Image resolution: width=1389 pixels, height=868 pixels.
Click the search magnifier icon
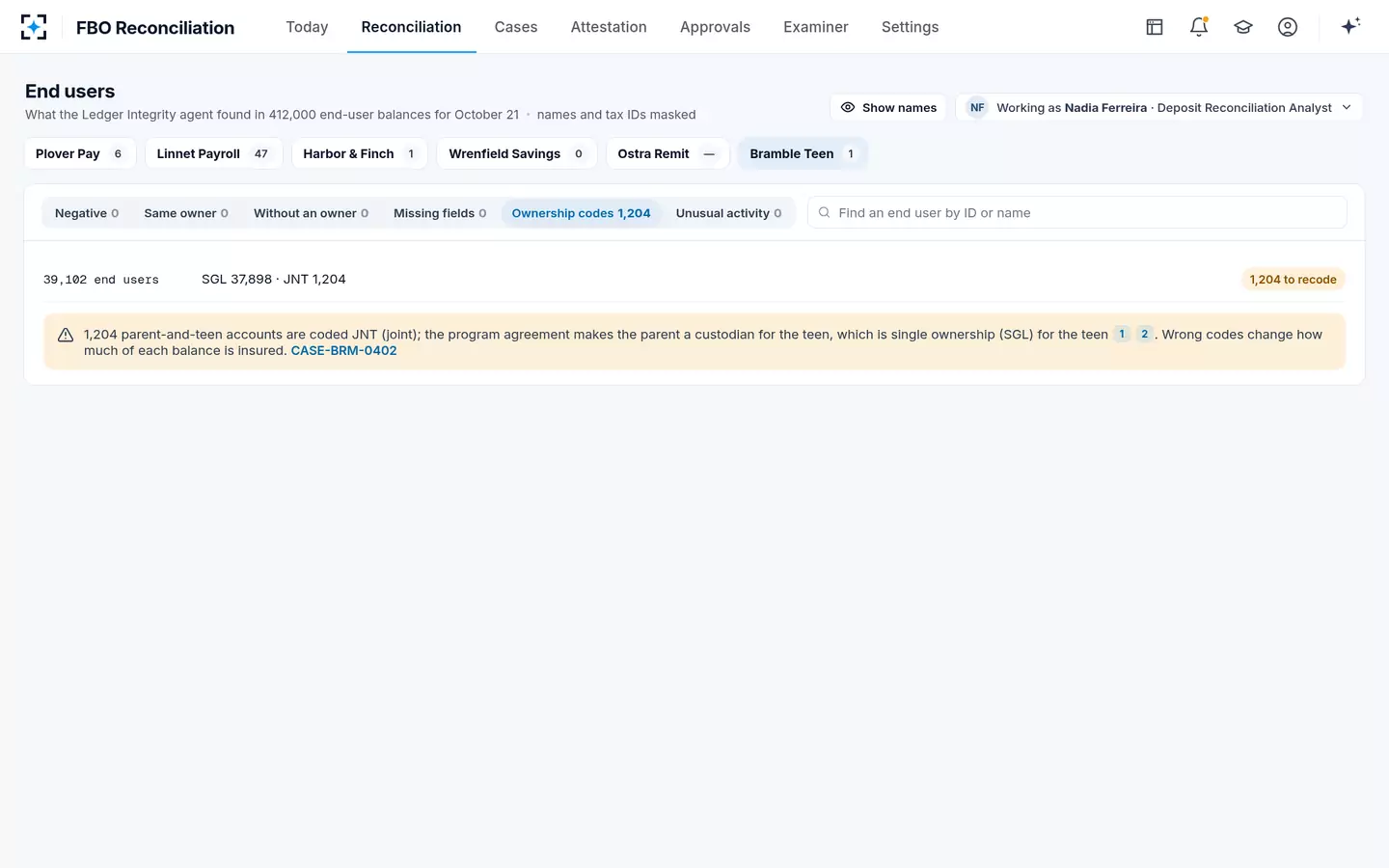click(825, 212)
